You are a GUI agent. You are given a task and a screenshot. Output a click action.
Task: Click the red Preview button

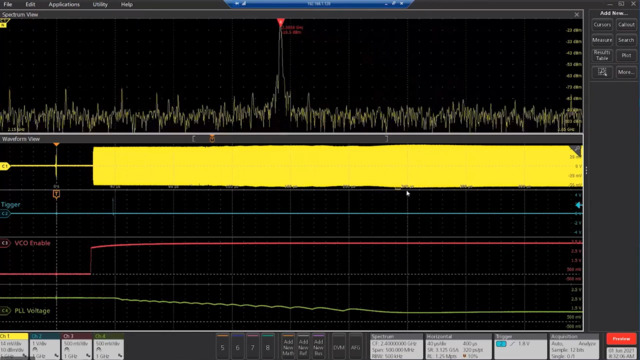click(621, 339)
